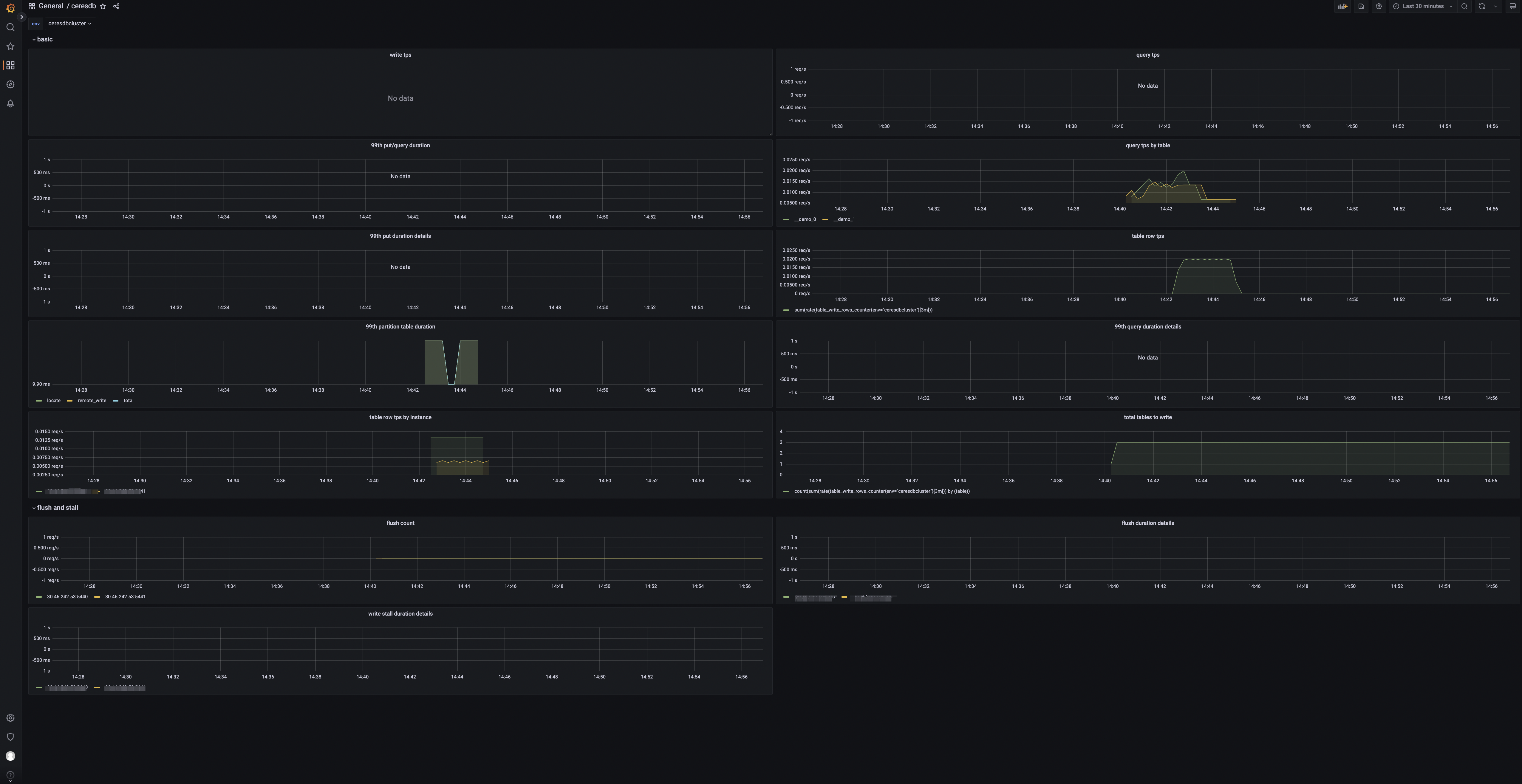
Task: Share the dashboard
Action: [x=116, y=7]
